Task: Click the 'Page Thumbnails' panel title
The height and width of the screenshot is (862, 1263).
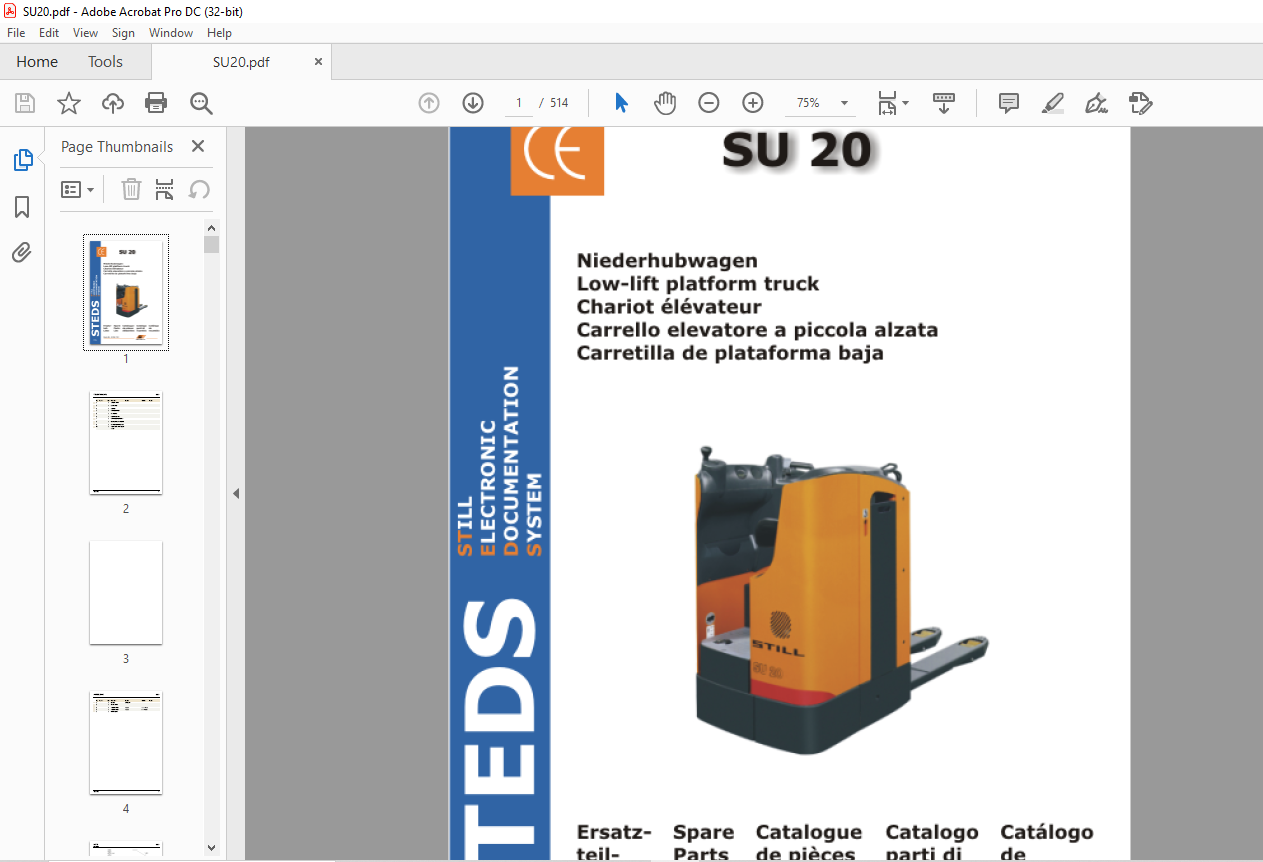Action: pos(117,146)
